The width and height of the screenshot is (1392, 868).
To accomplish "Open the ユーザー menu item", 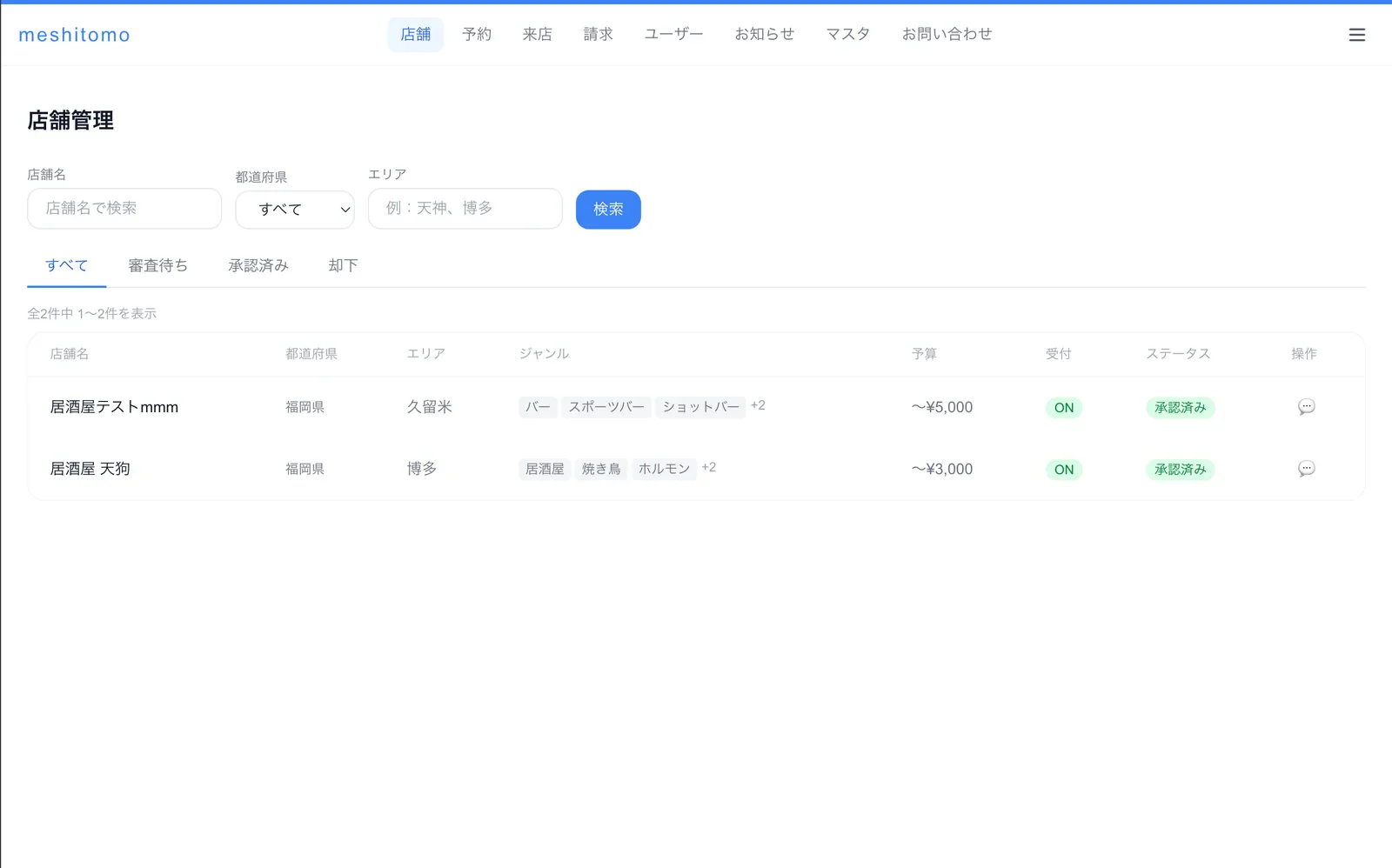I will [x=673, y=35].
